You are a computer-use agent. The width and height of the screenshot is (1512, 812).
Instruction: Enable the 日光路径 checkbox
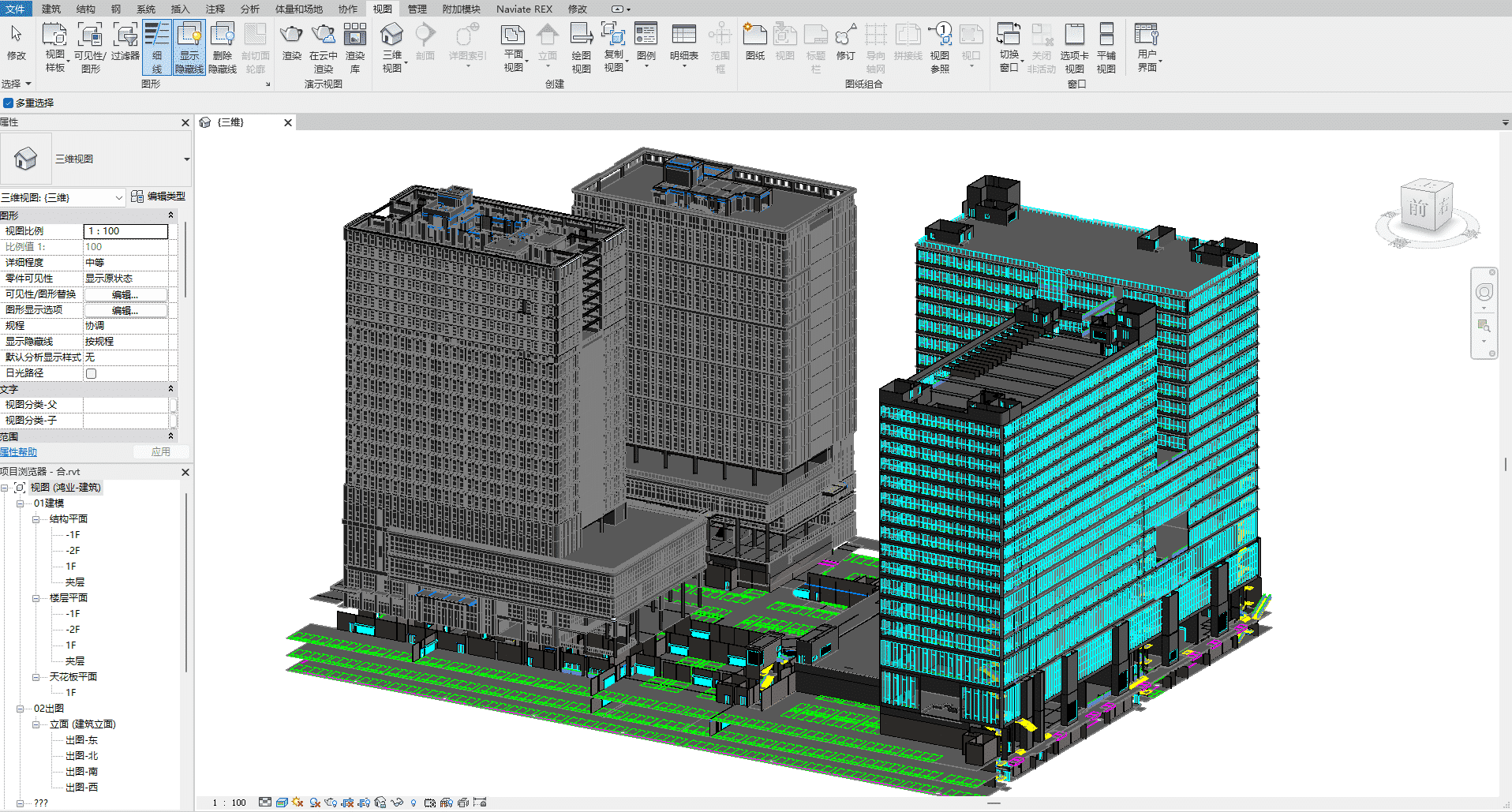pos(92,373)
